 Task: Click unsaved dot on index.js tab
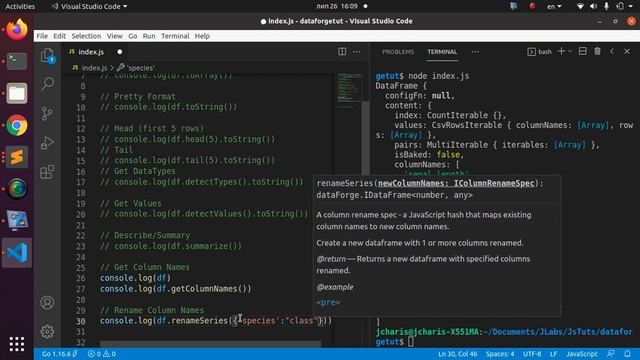click(120, 52)
